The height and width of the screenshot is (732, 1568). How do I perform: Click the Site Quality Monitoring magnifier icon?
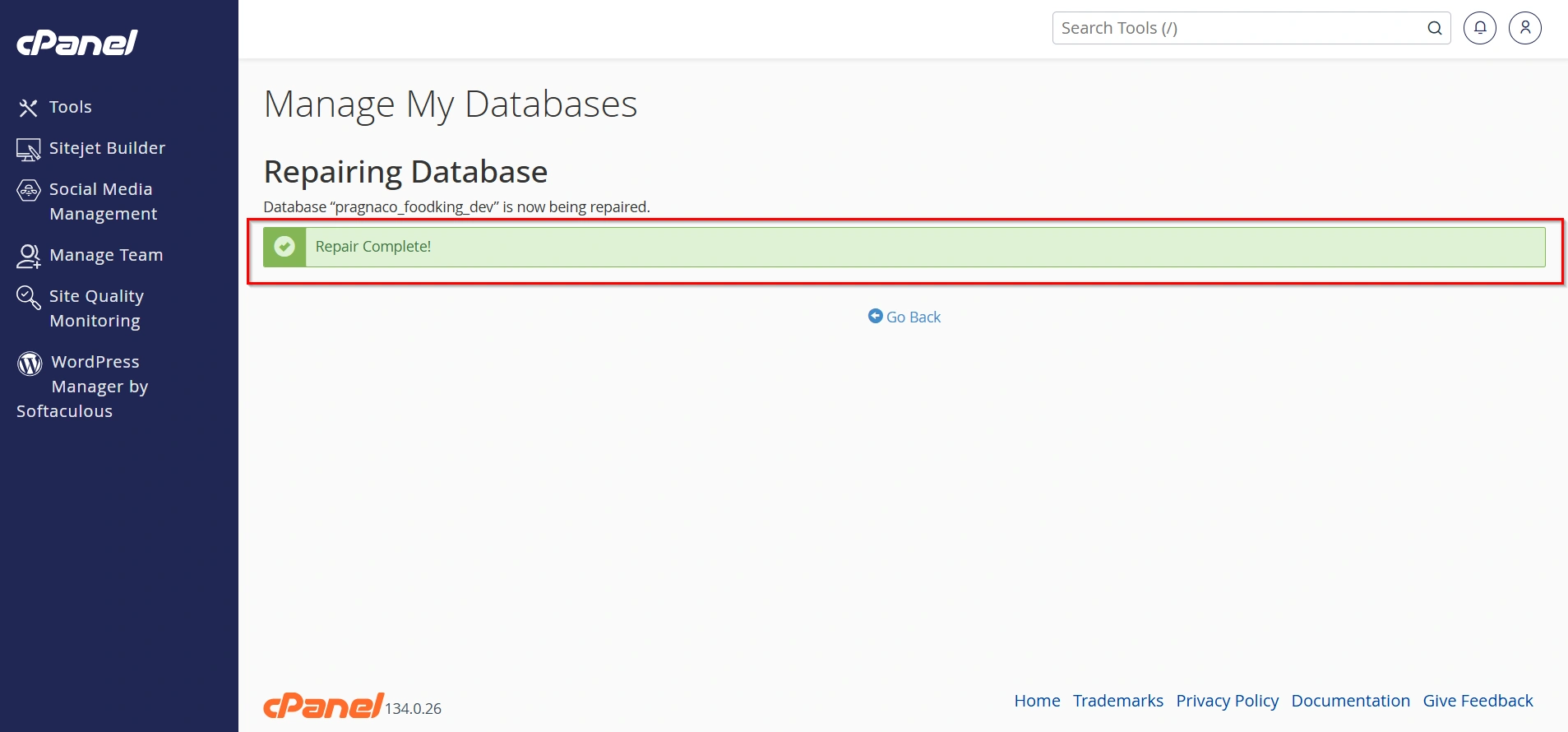(x=29, y=298)
